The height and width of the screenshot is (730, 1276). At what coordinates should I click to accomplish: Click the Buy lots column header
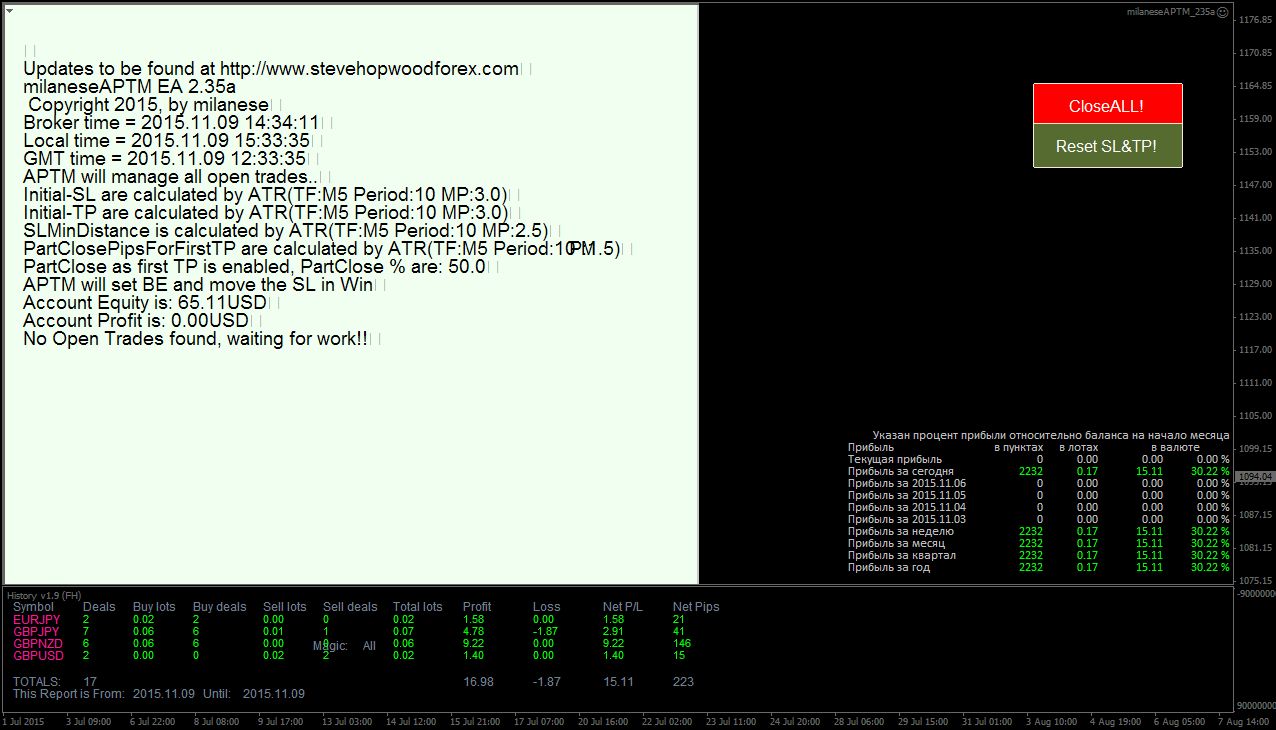pyautogui.click(x=154, y=607)
